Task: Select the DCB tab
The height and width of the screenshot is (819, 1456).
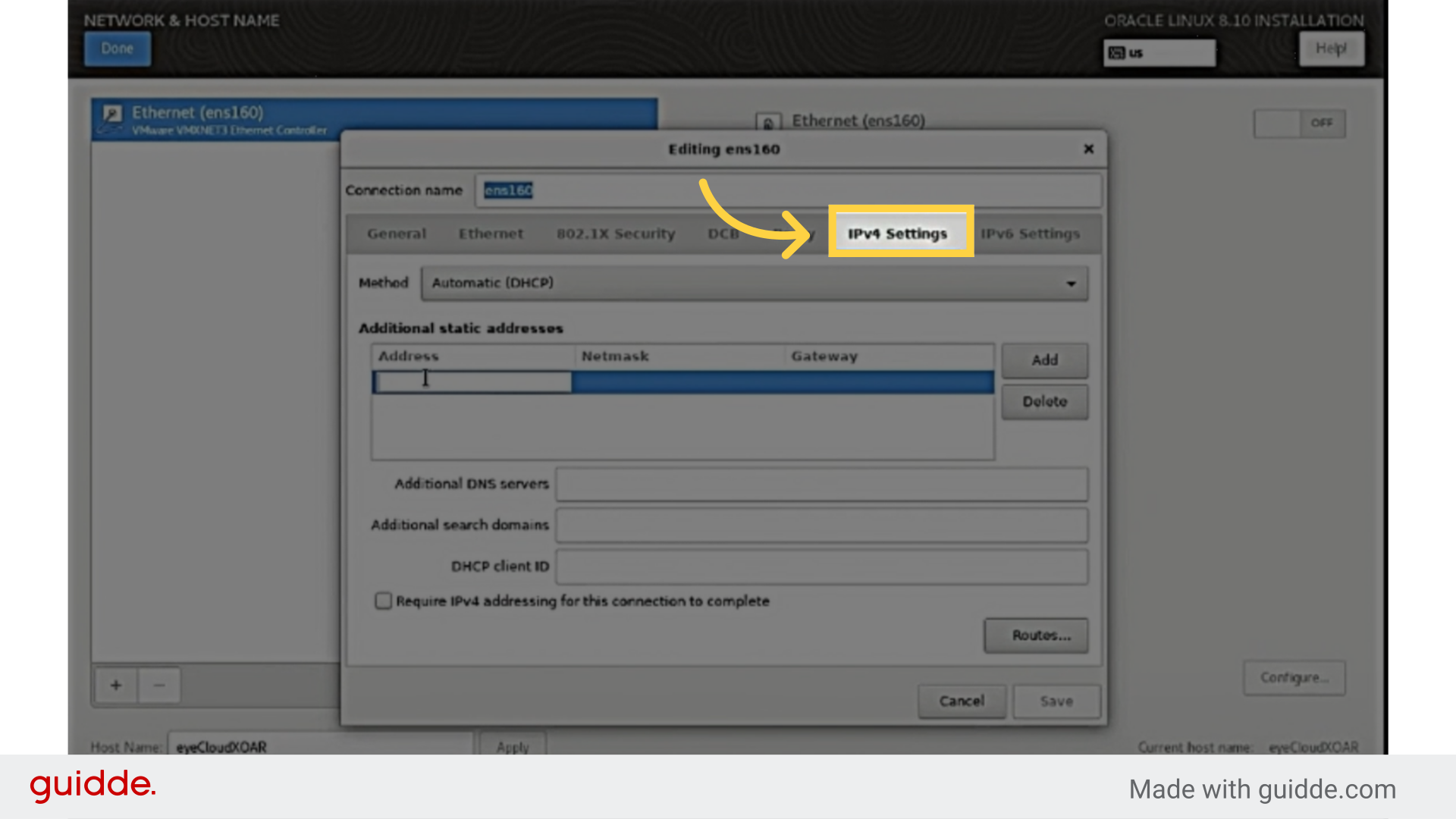Action: [723, 234]
